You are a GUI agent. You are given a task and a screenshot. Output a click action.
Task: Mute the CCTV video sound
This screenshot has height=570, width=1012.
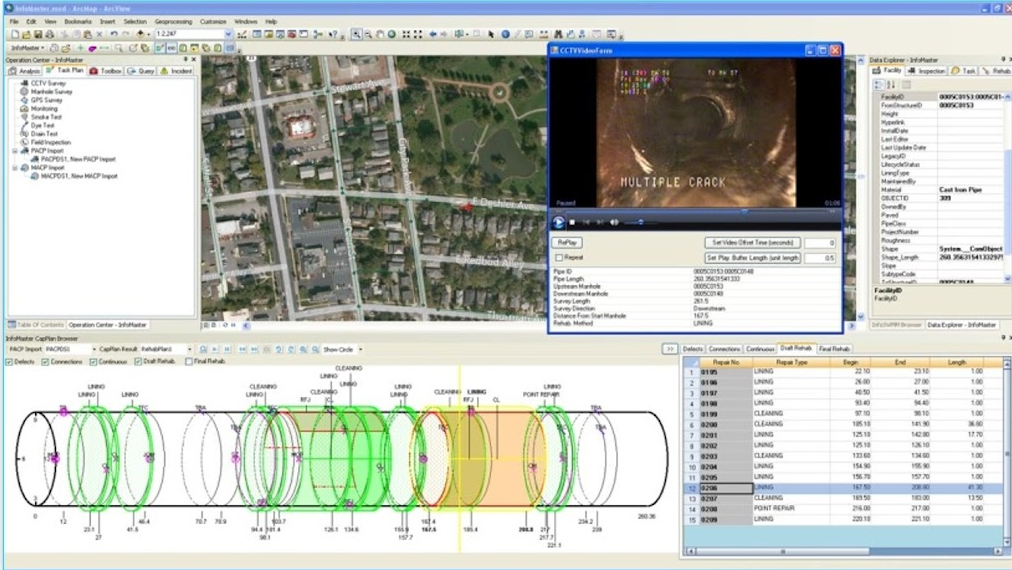click(x=614, y=222)
